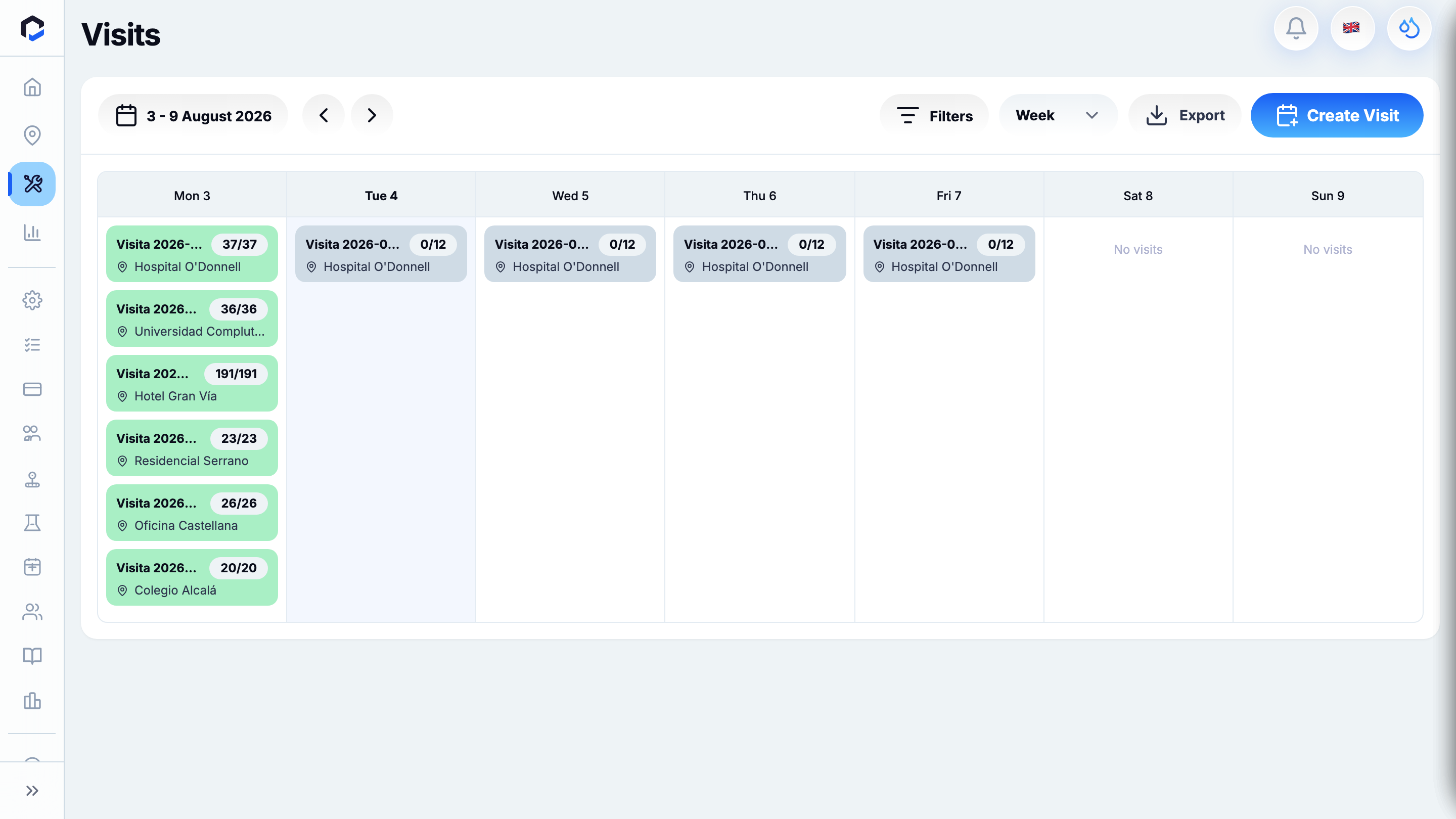
Task: Open the calendar-plus icon in sidebar
Action: 32,567
